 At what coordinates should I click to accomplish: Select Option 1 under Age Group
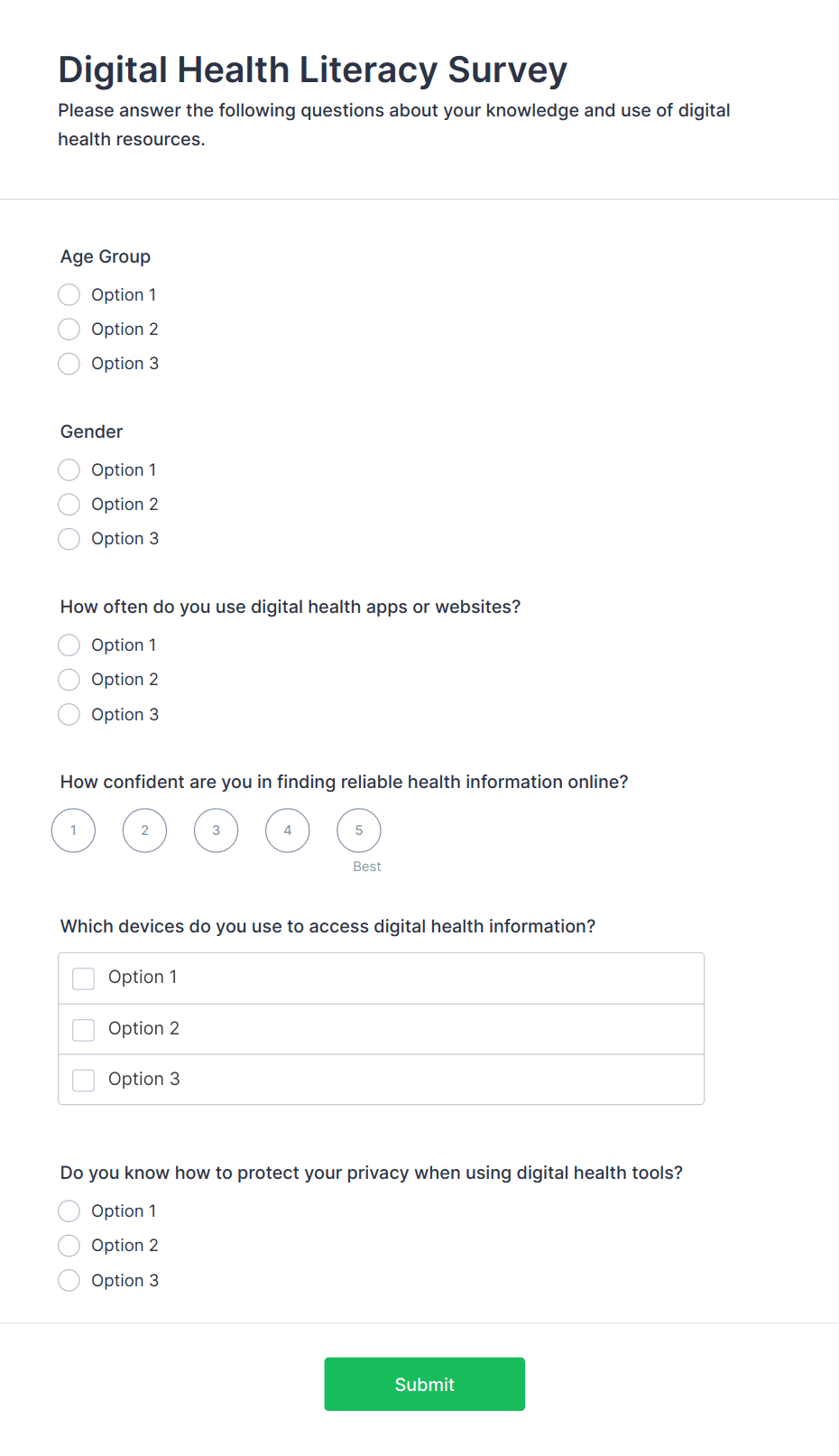69,295
